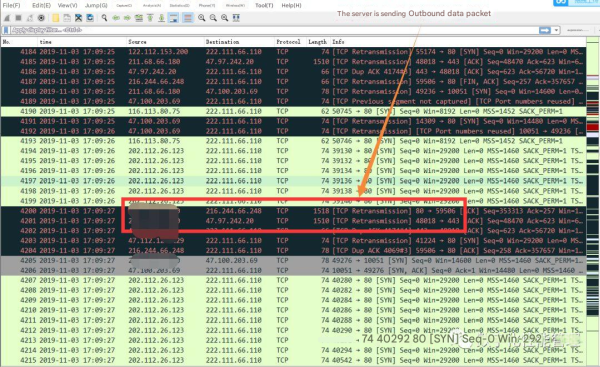Open the View(V) menu
This screenshot has width=600, height=367.
[67, 5]
